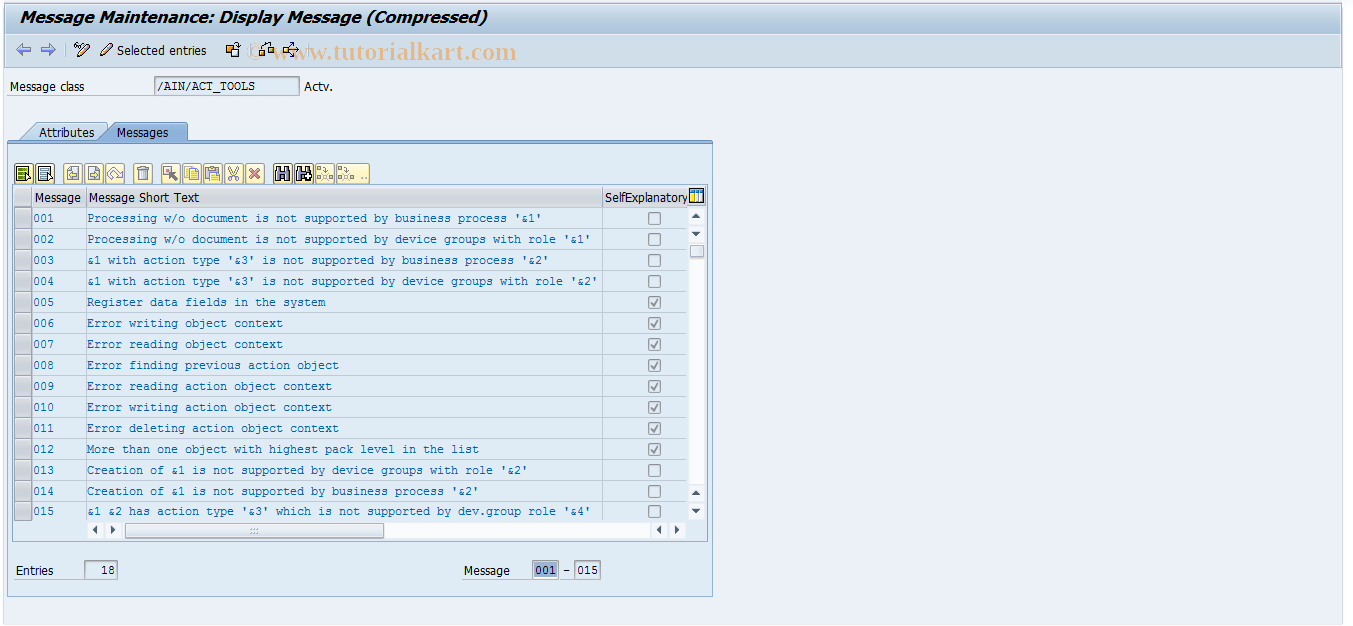The image size is (1353, 626).
Task: Click the grayed Expand node icon
Action: click(325, 174)
